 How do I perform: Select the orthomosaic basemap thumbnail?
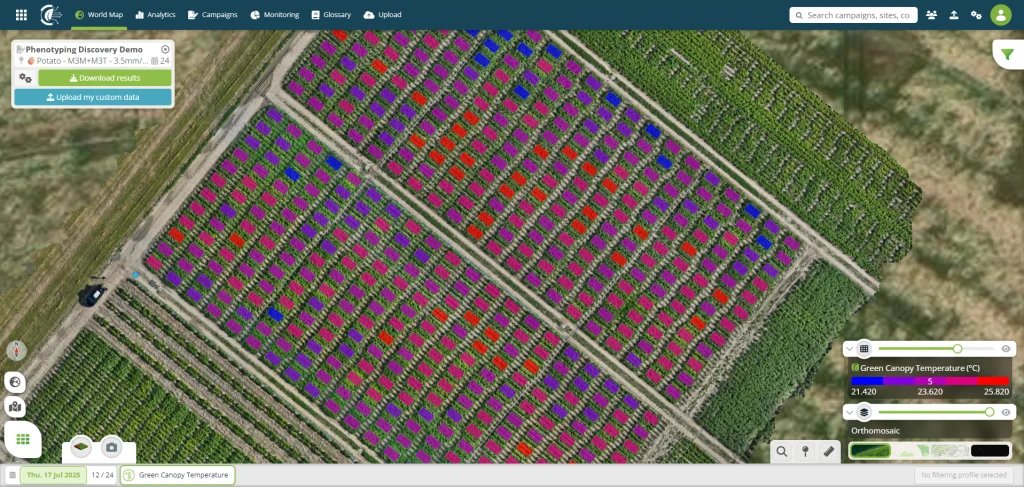click(x=870, y=450)
